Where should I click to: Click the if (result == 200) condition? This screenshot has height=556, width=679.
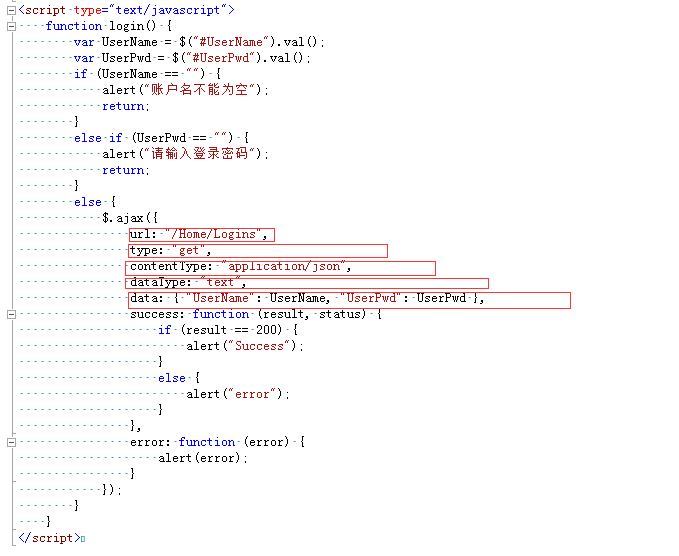pyautogui.click(x=228, y=330)
